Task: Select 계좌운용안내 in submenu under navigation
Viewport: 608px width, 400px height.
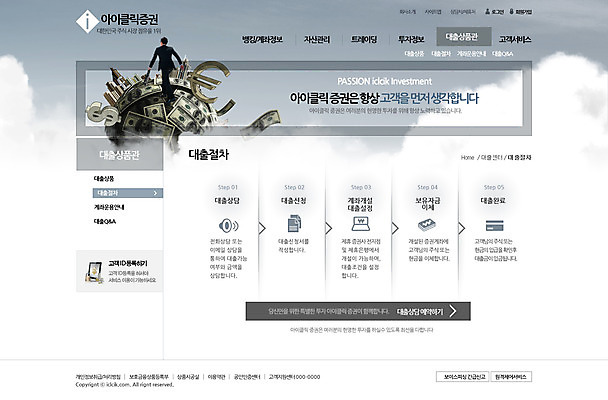Action: pyautogui.click(x=471, y=54)
